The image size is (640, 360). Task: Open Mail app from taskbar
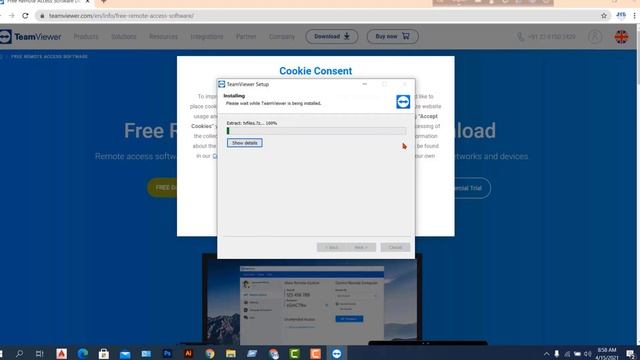click(125, 353)
